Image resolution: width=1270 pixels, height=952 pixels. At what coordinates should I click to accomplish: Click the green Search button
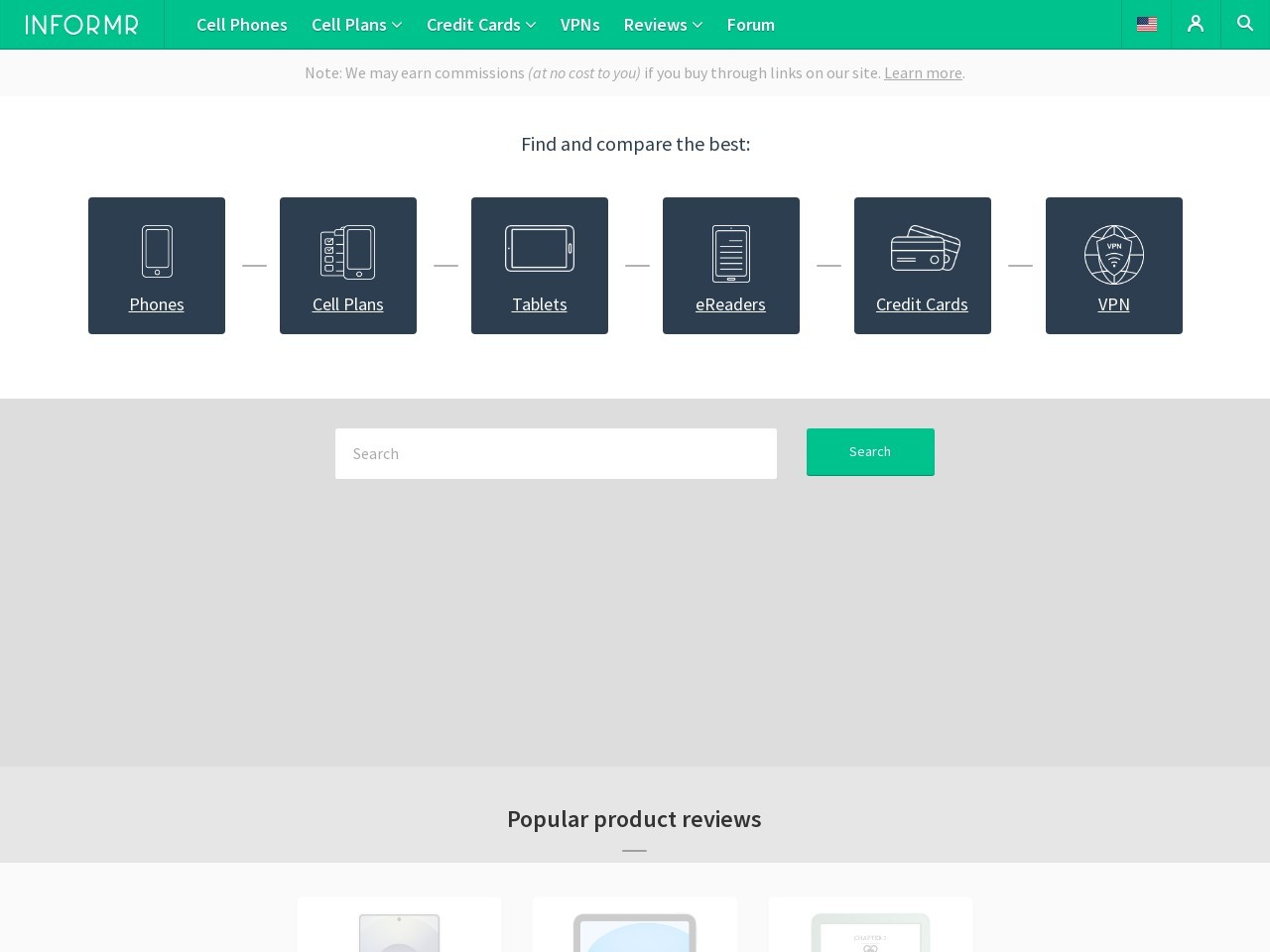click(x=870, y=452)
